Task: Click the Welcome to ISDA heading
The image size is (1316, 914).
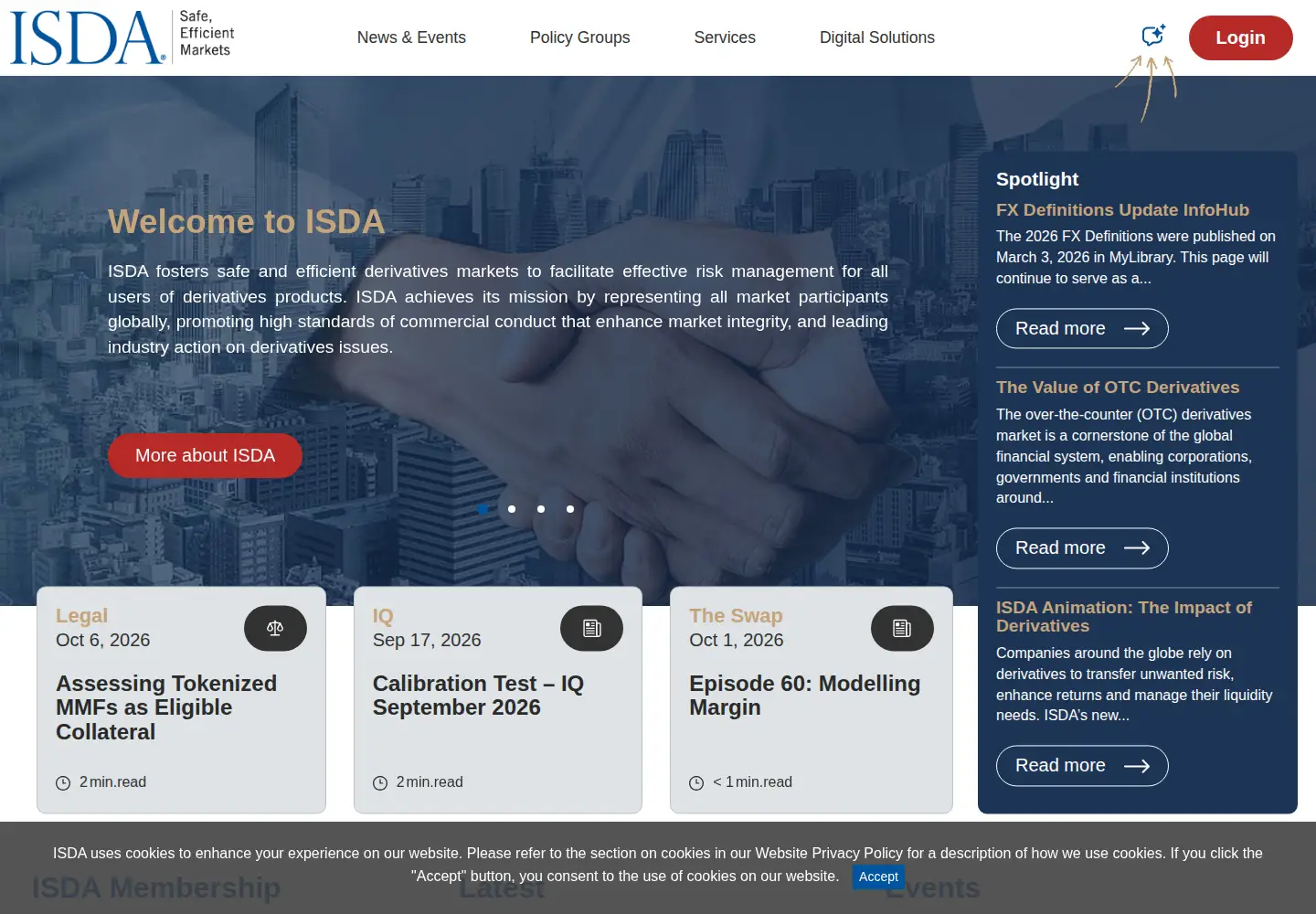Action: pyautogui.click(x=246, y=222)
